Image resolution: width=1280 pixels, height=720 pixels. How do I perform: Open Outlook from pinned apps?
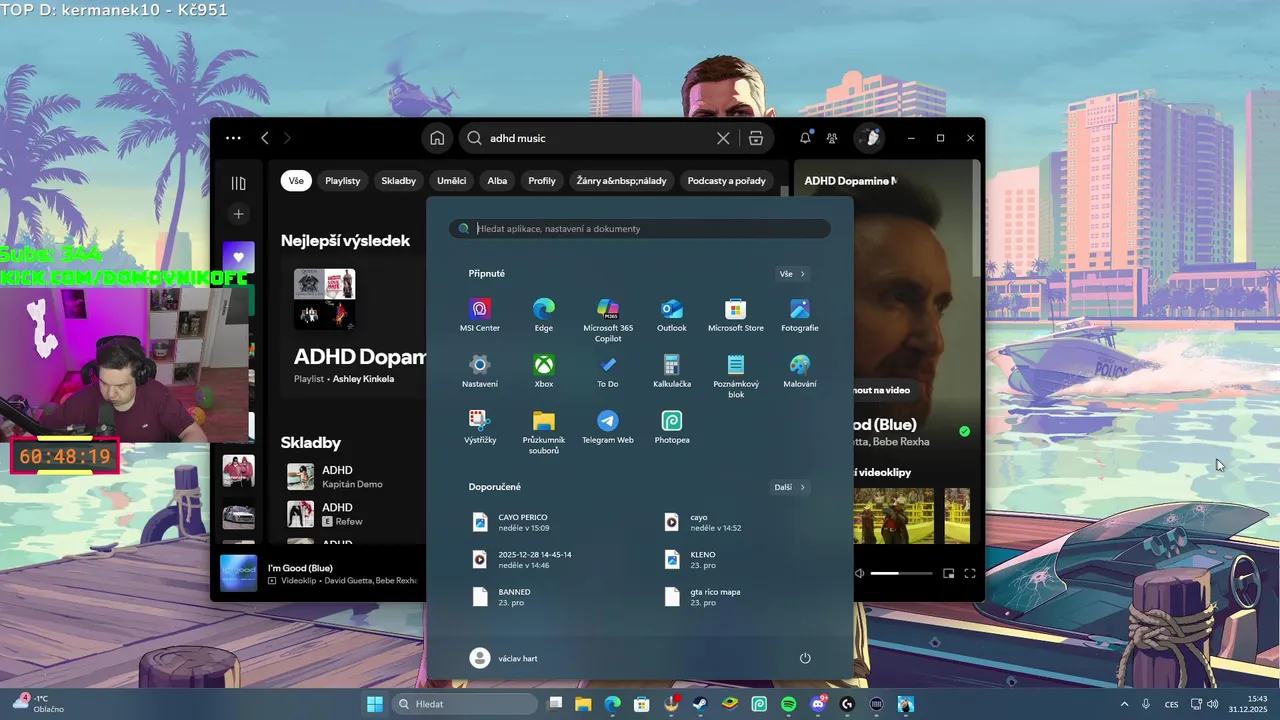[672, 315]
